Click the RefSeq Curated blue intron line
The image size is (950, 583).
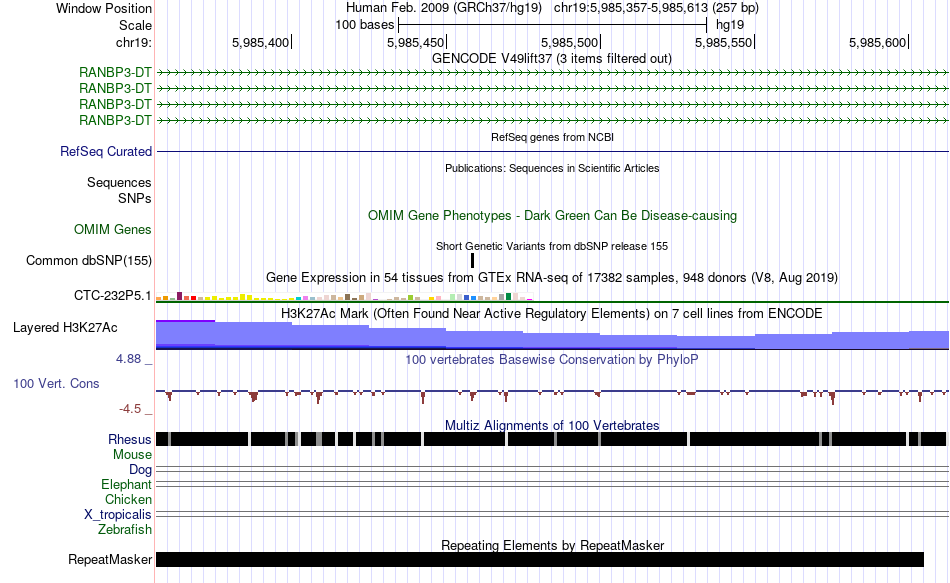tap(552, 152)
